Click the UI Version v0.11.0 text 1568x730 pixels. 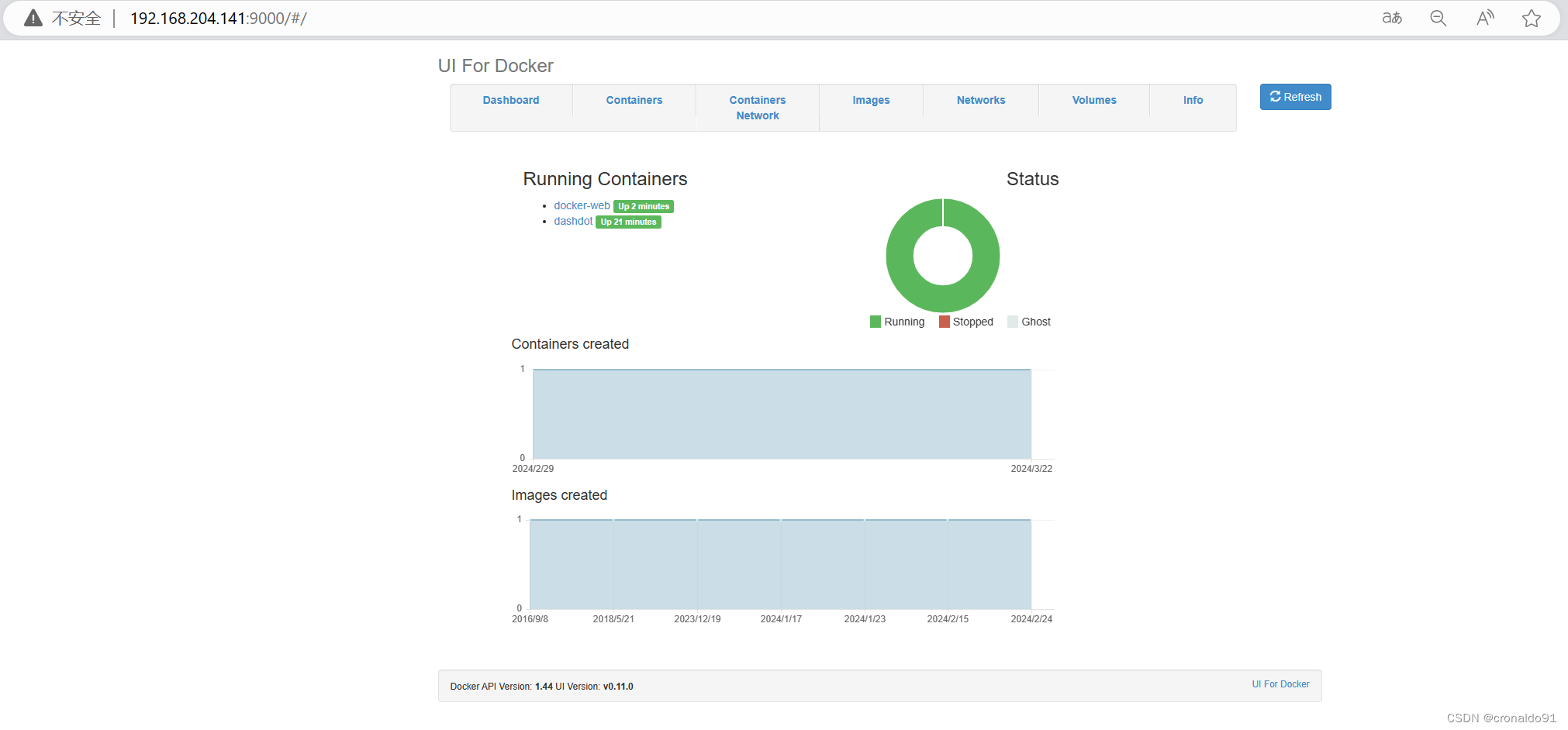click(594, 687)
